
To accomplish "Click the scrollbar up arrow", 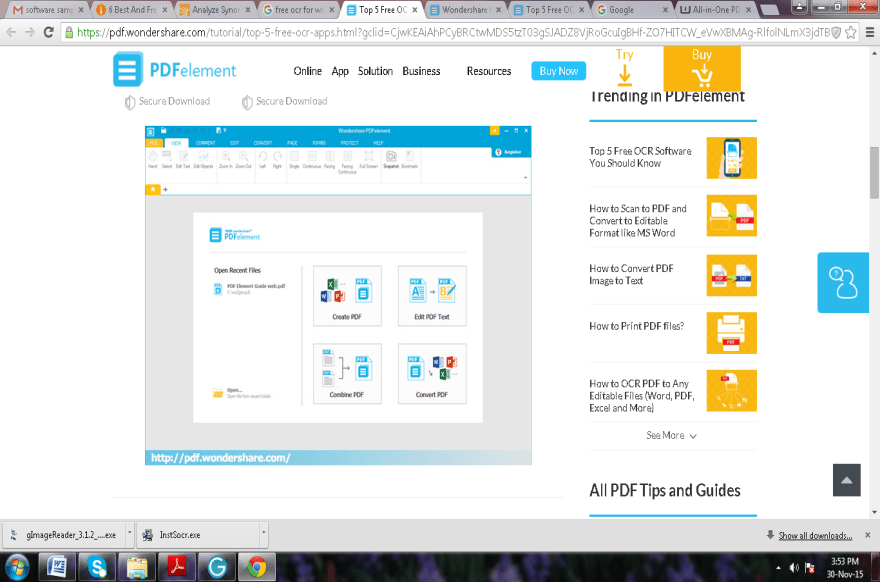I will click(874, 53).
